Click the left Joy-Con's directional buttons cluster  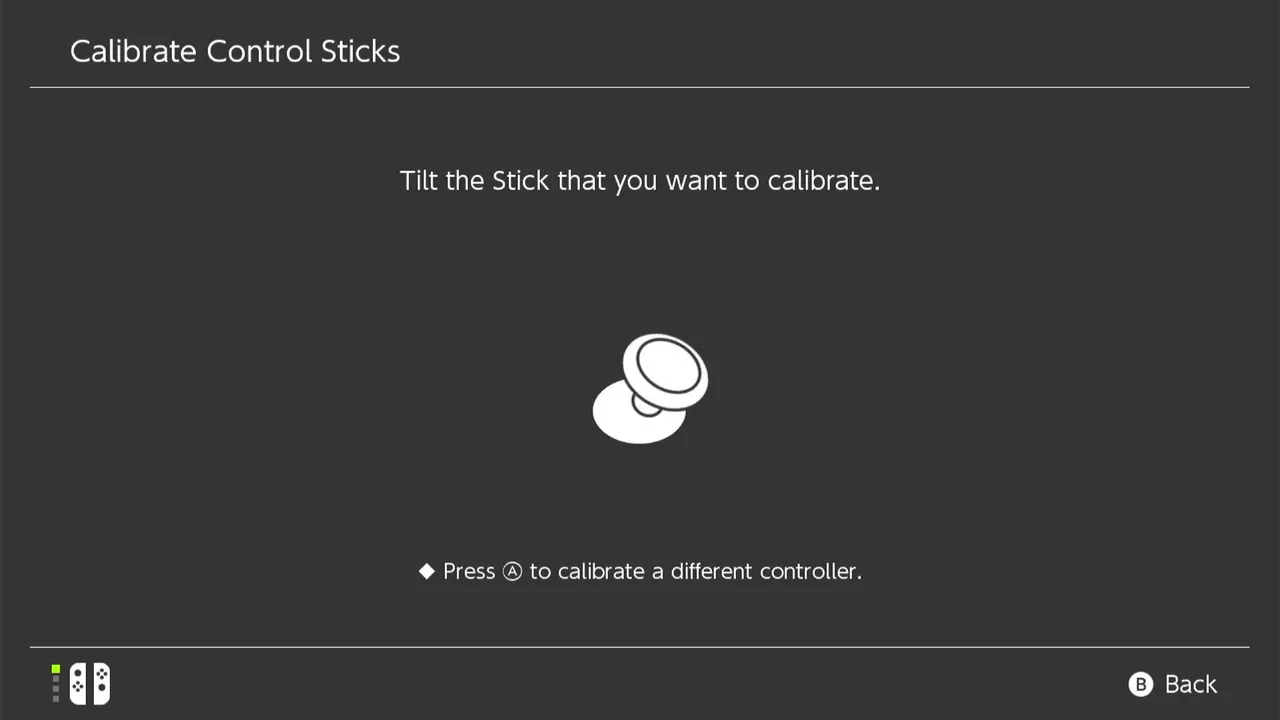click(x=78, y=688)
